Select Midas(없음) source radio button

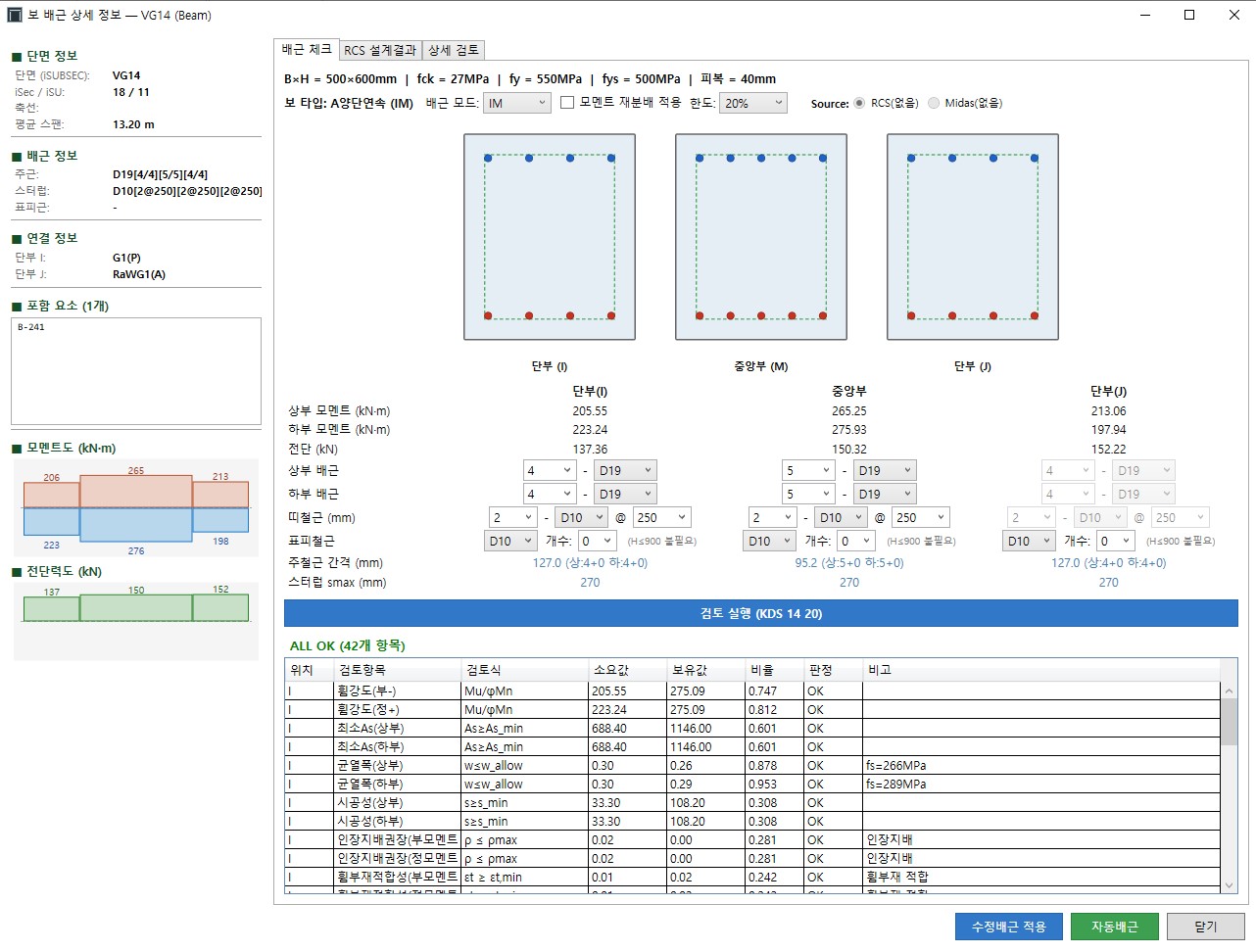(934, 103)
